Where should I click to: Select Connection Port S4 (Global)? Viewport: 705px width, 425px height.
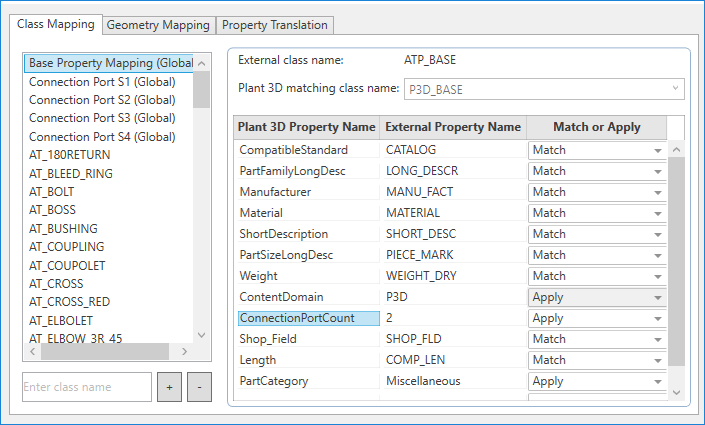(x=109, y=137)
